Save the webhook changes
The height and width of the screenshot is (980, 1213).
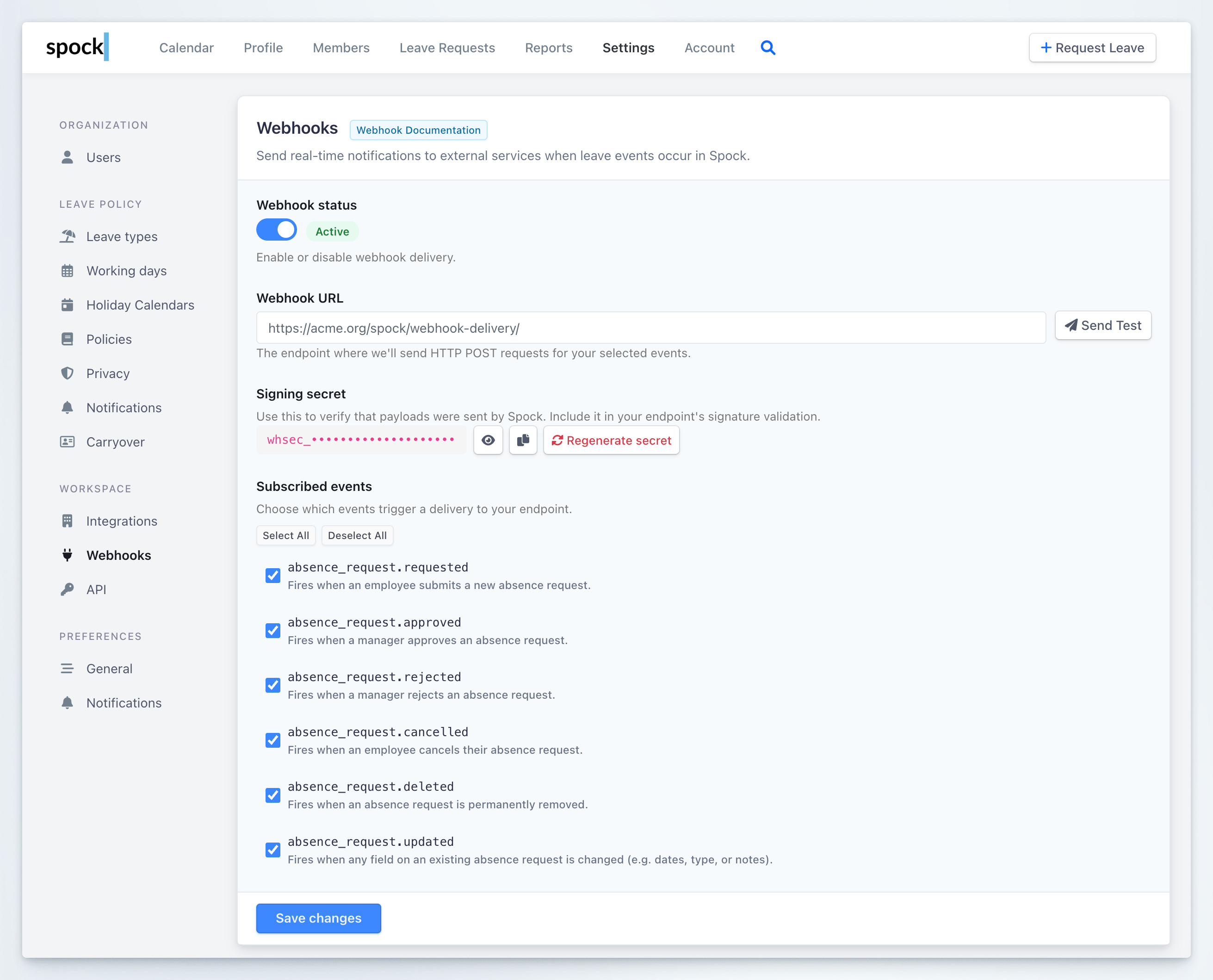318,918
